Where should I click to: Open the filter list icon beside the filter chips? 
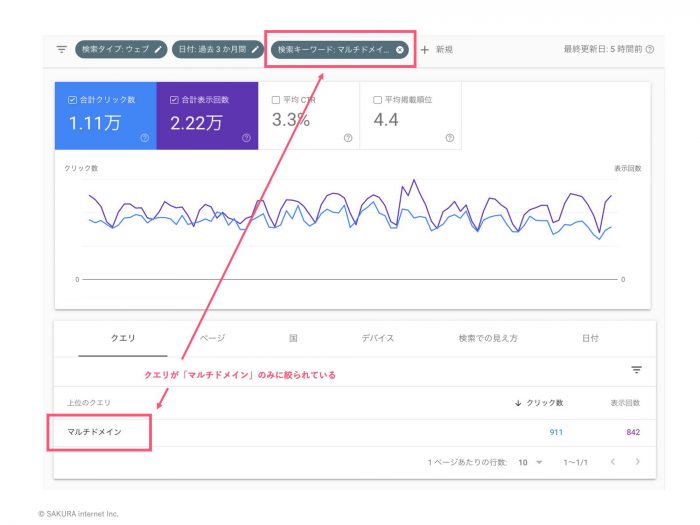62,49
